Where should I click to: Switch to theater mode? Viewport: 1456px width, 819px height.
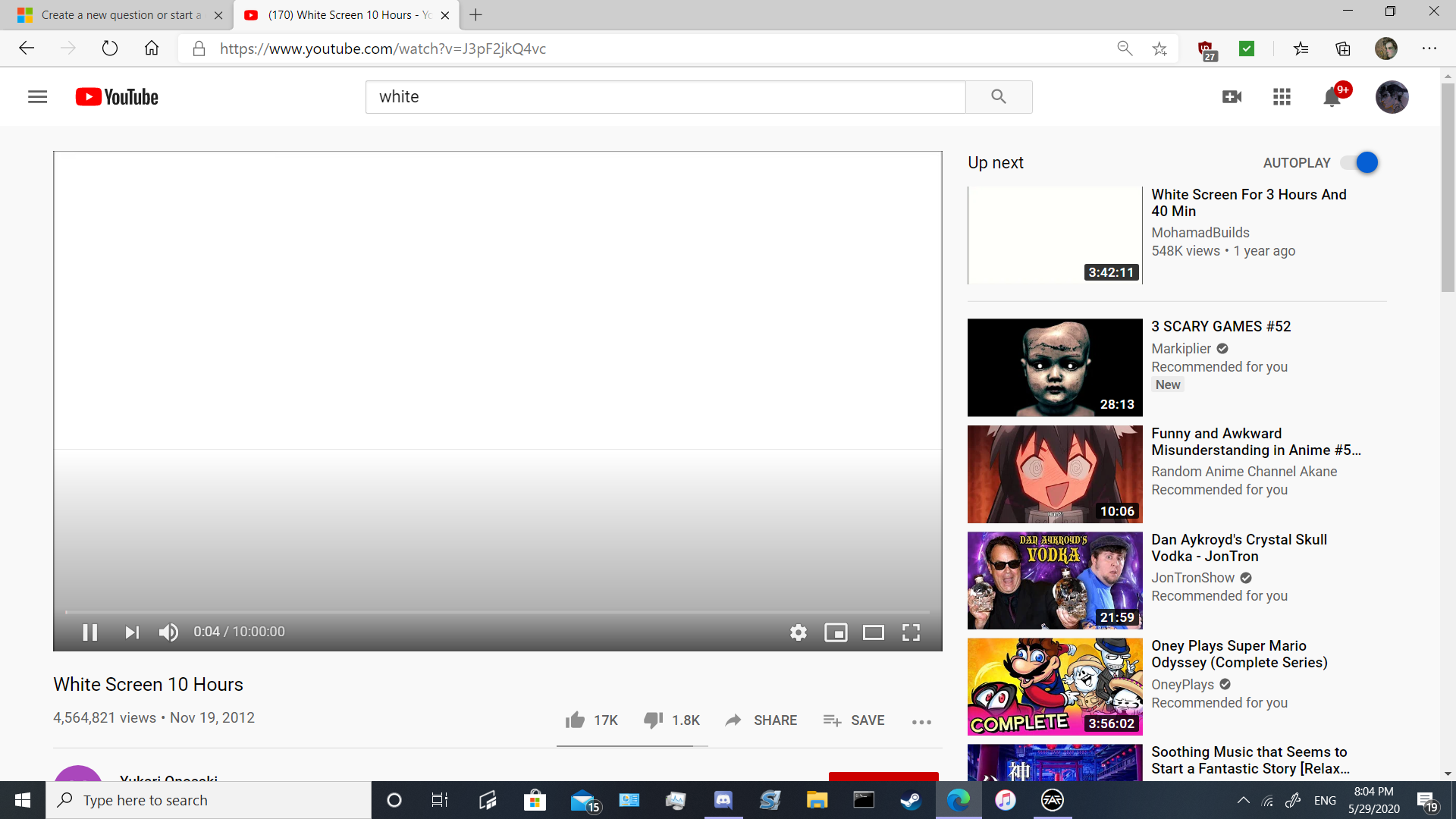(x=874, y=632)
